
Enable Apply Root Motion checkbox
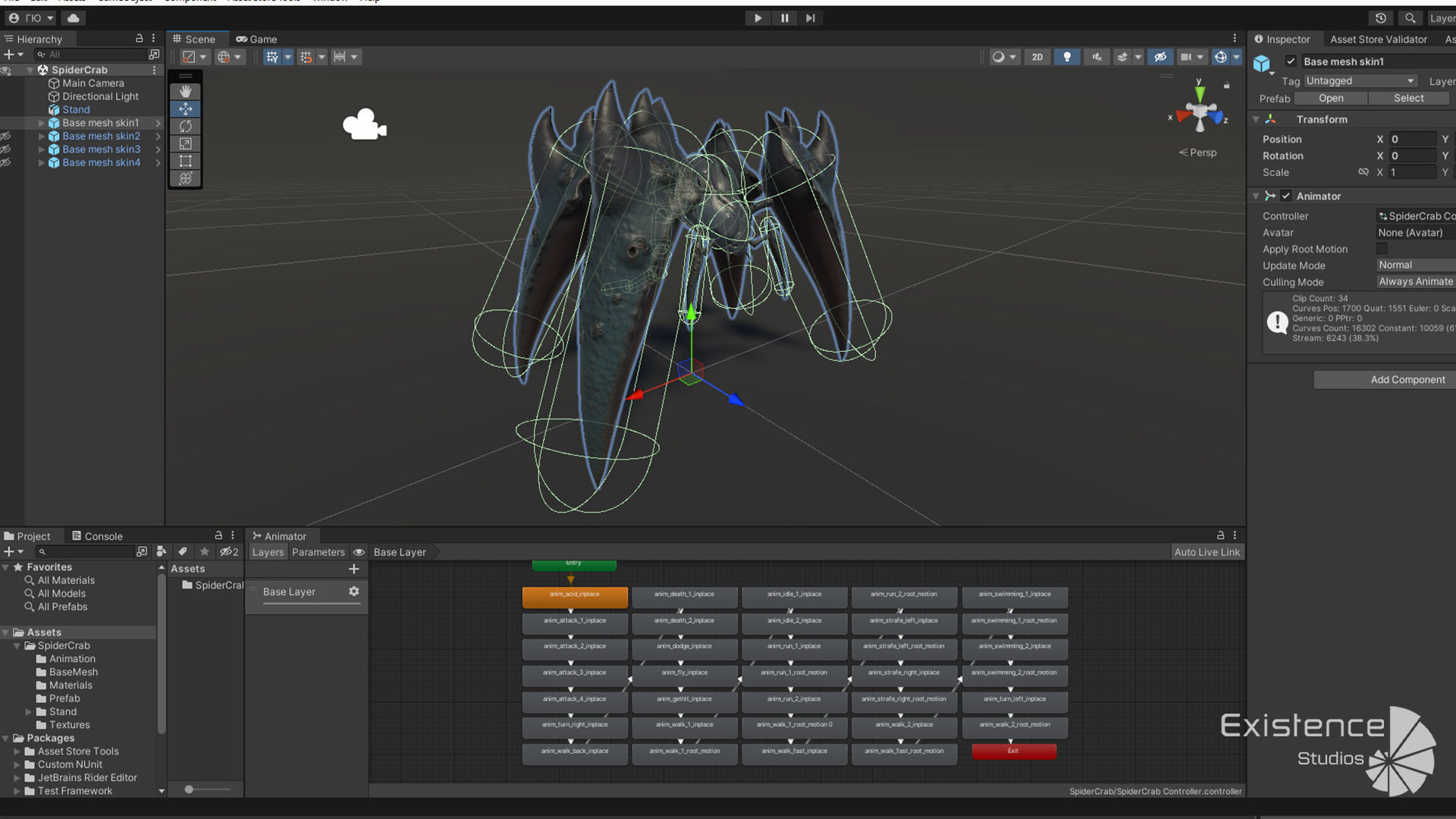click(x=1382, y=249)
